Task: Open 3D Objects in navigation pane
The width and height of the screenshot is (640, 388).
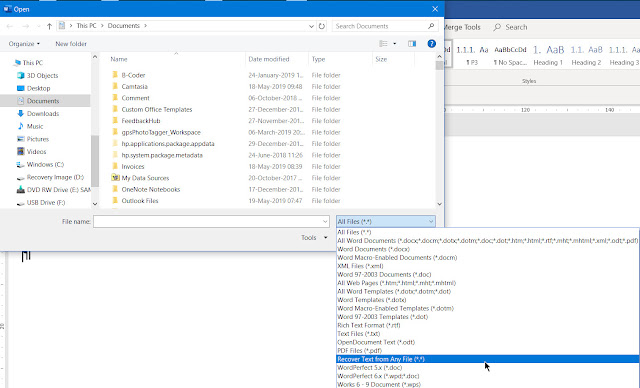Action: 42,75
